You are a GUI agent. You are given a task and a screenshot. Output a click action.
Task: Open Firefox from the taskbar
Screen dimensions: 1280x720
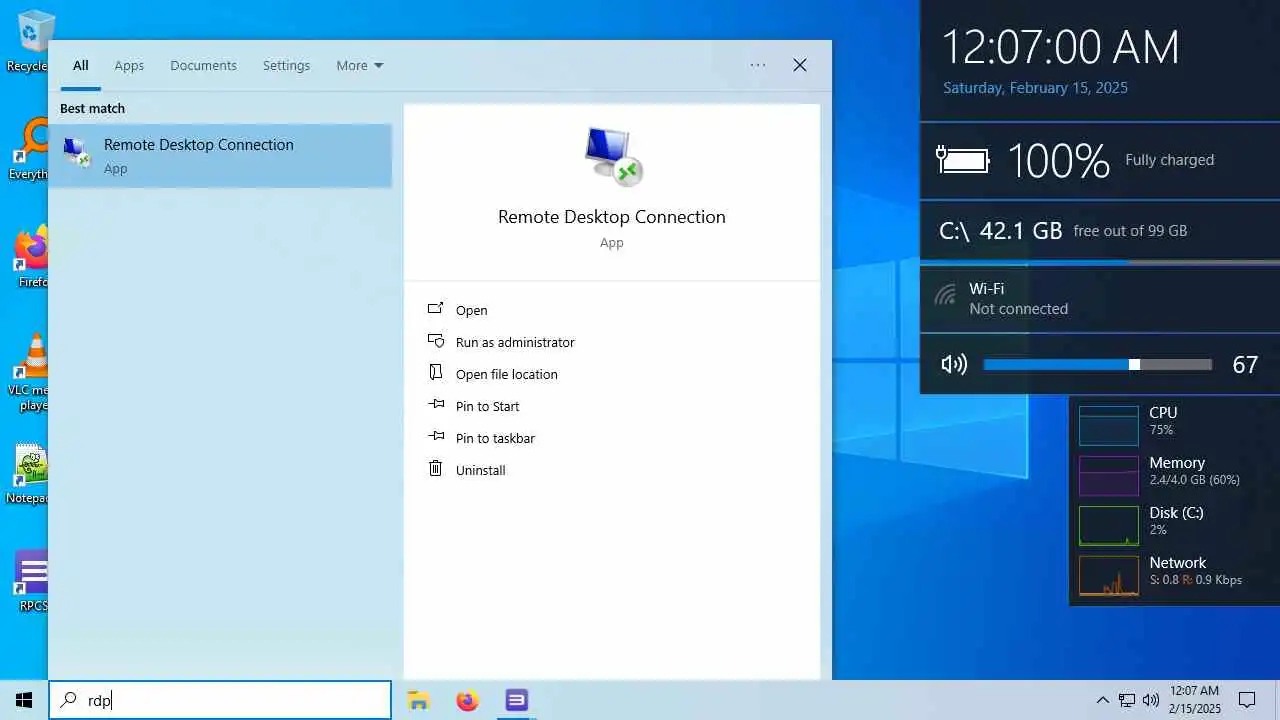[467, 700]
